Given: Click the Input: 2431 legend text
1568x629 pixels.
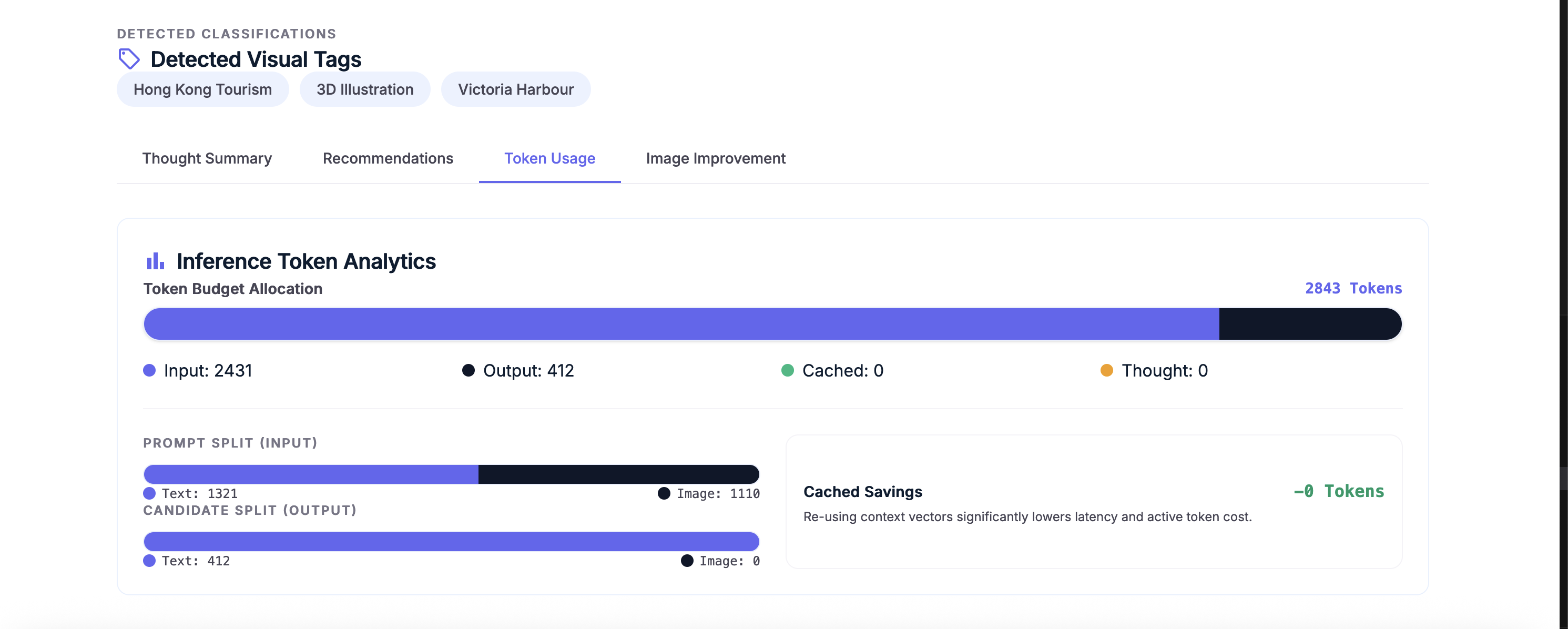Looking at the screenshot, I should [x=208, y=371].
